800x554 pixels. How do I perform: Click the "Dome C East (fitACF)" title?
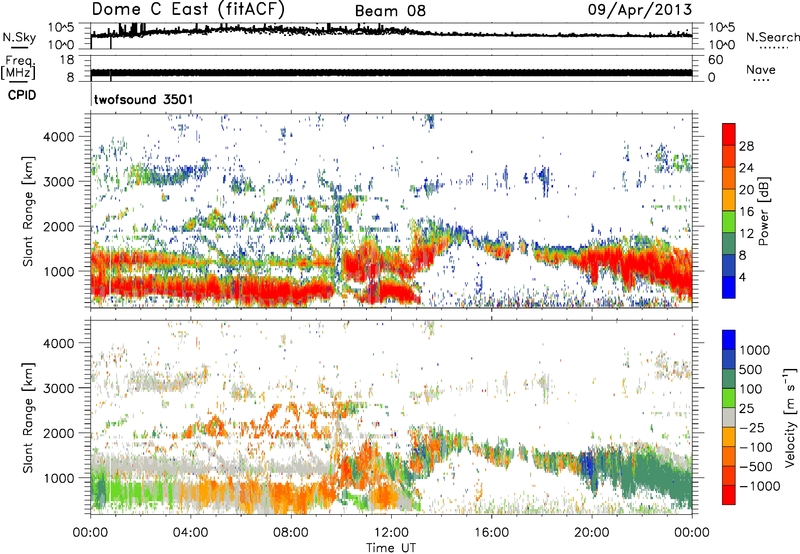pos(188,10)
